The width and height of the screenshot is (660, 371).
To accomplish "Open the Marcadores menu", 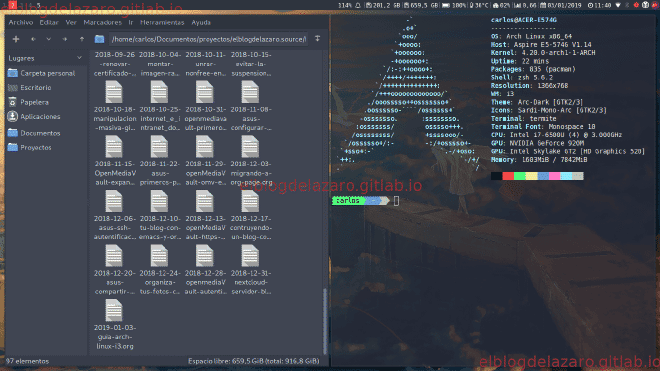I will (102, 22).
